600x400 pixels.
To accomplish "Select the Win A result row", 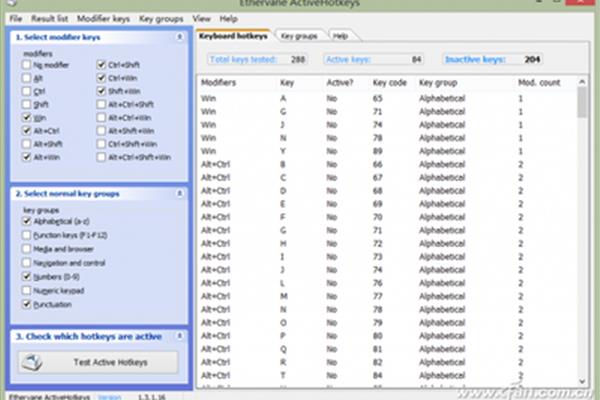I will click(387, 98).
